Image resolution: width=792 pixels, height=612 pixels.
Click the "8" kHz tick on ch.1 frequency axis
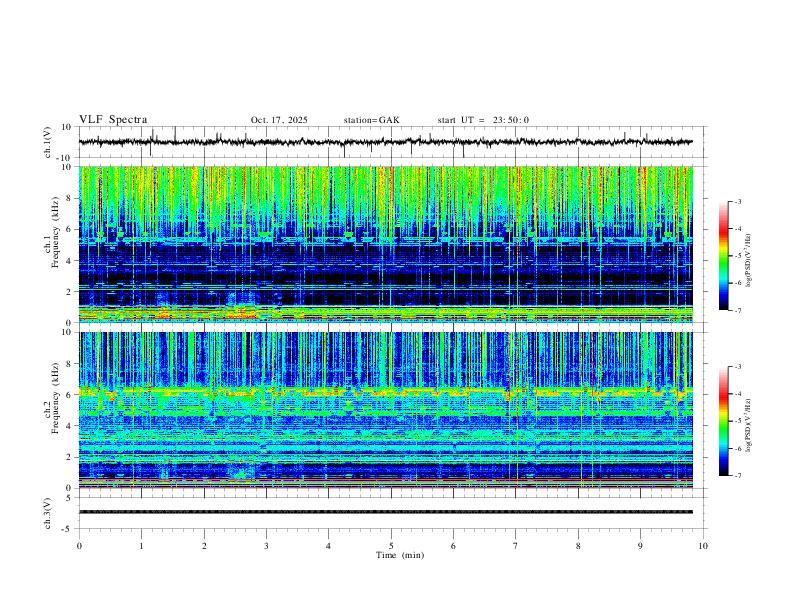69,198
